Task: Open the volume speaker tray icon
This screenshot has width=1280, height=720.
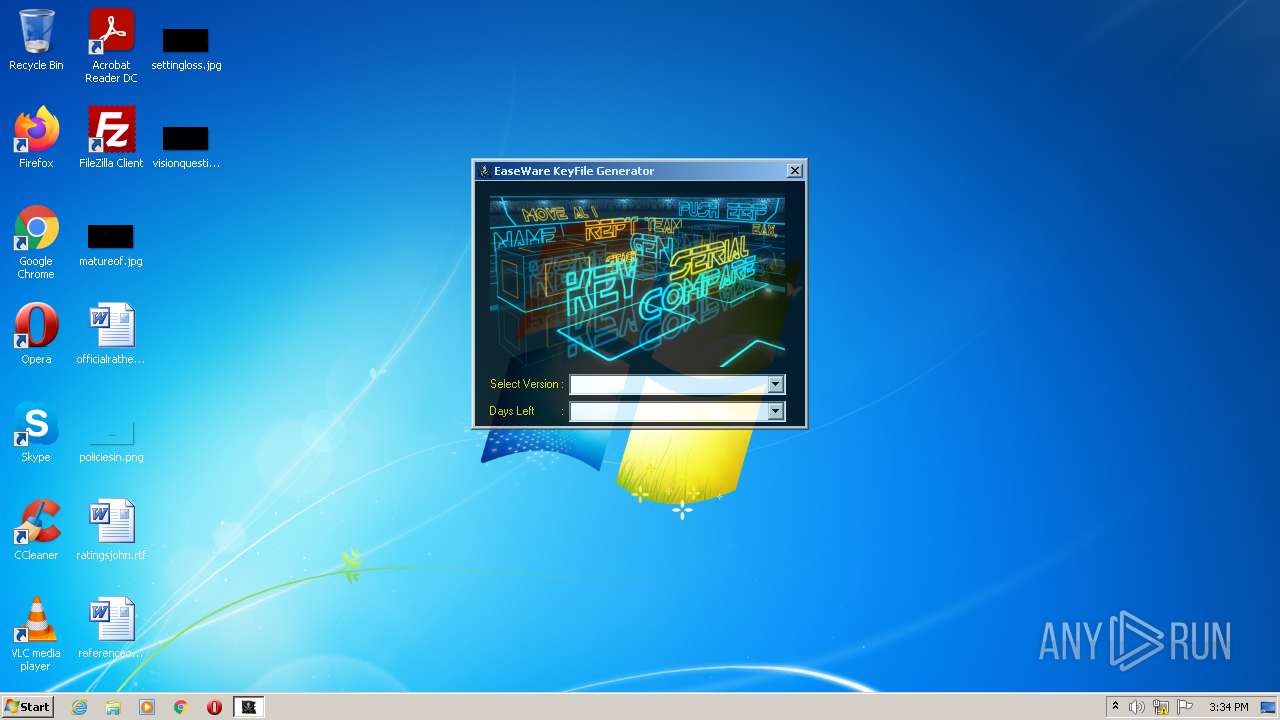Action: pos(1137,707)
